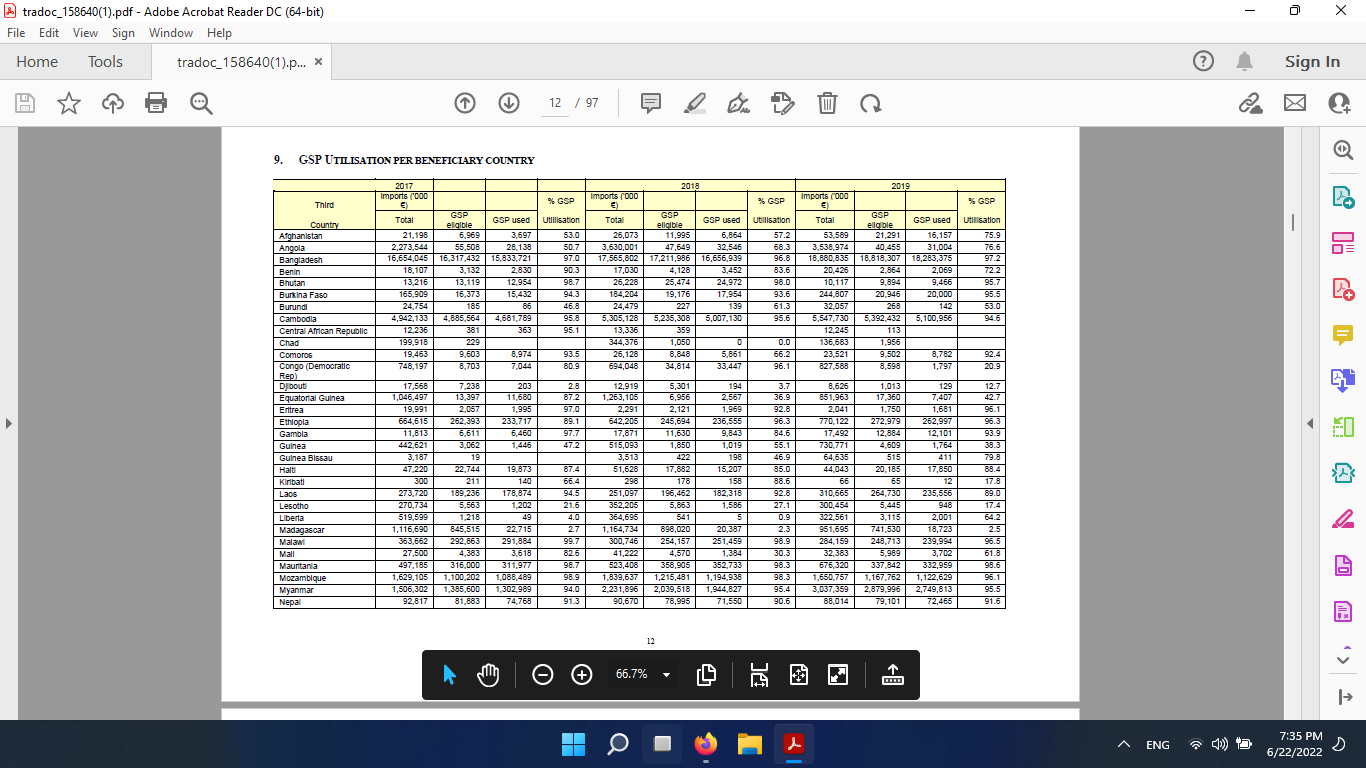
Task: Open the ENG language switcher in the tray
Action: tap(1158, 744)
